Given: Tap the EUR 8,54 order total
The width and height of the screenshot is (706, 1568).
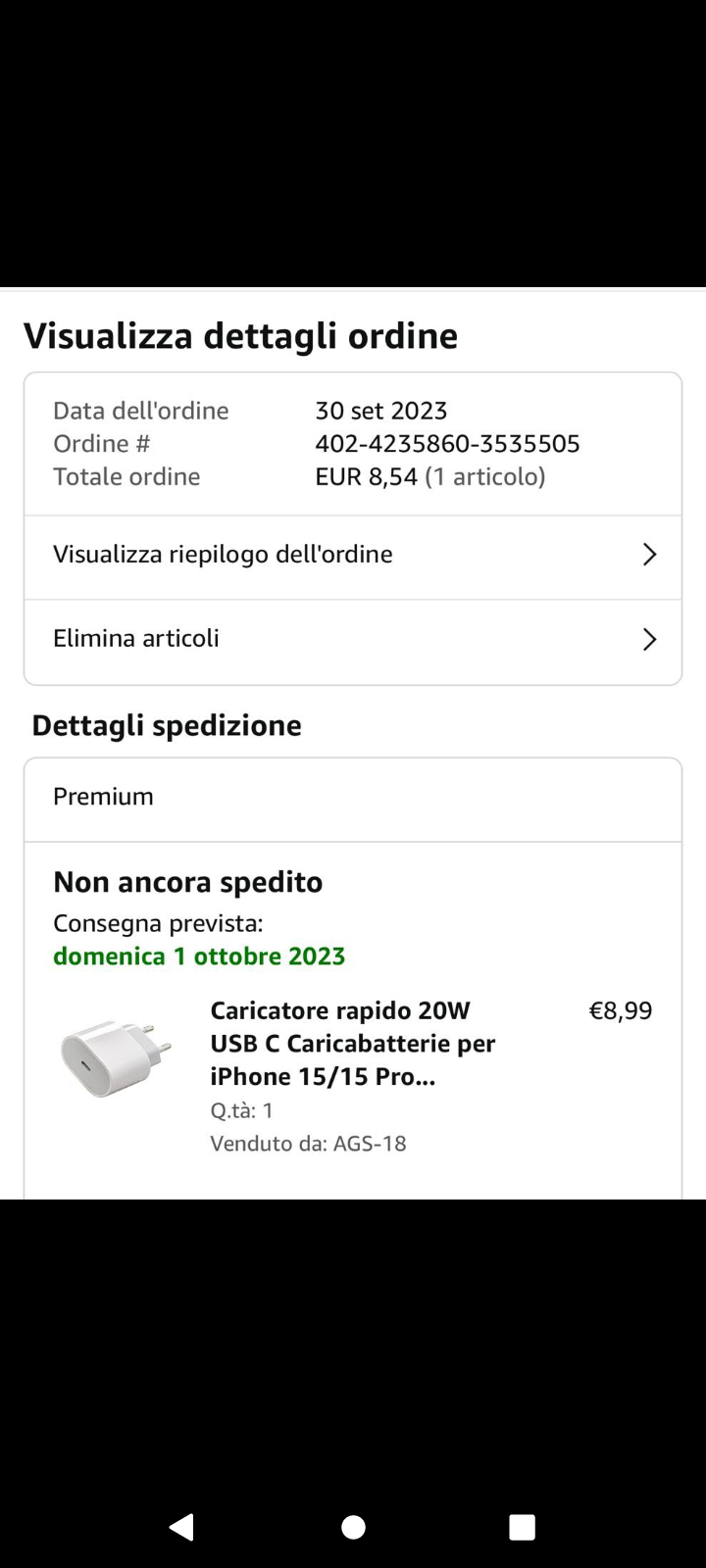Looking at the screenshot, I should (366, 477).
